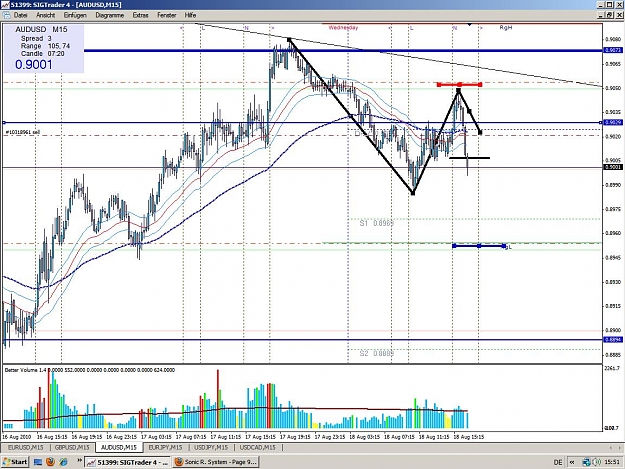Click the 16 Aug 2010 time axis label

[x=16, y=437]
